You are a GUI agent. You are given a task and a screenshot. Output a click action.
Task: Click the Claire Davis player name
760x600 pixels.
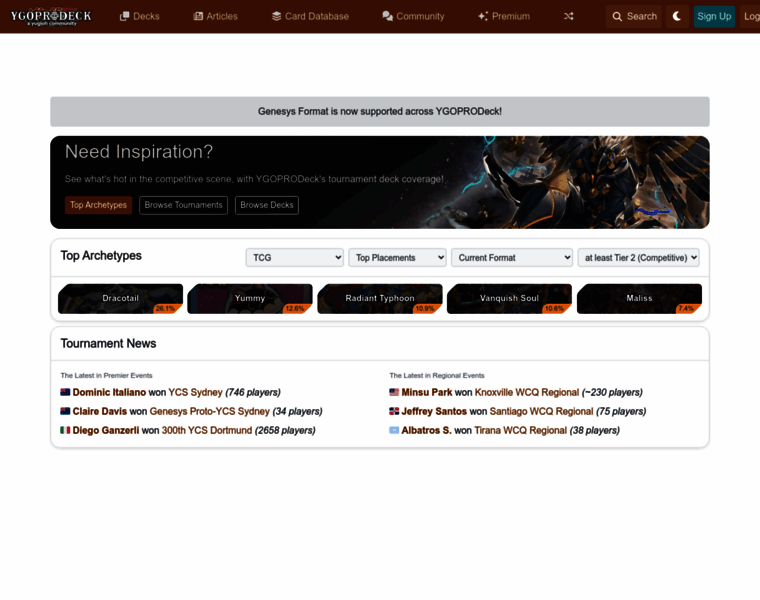[100, 411]
